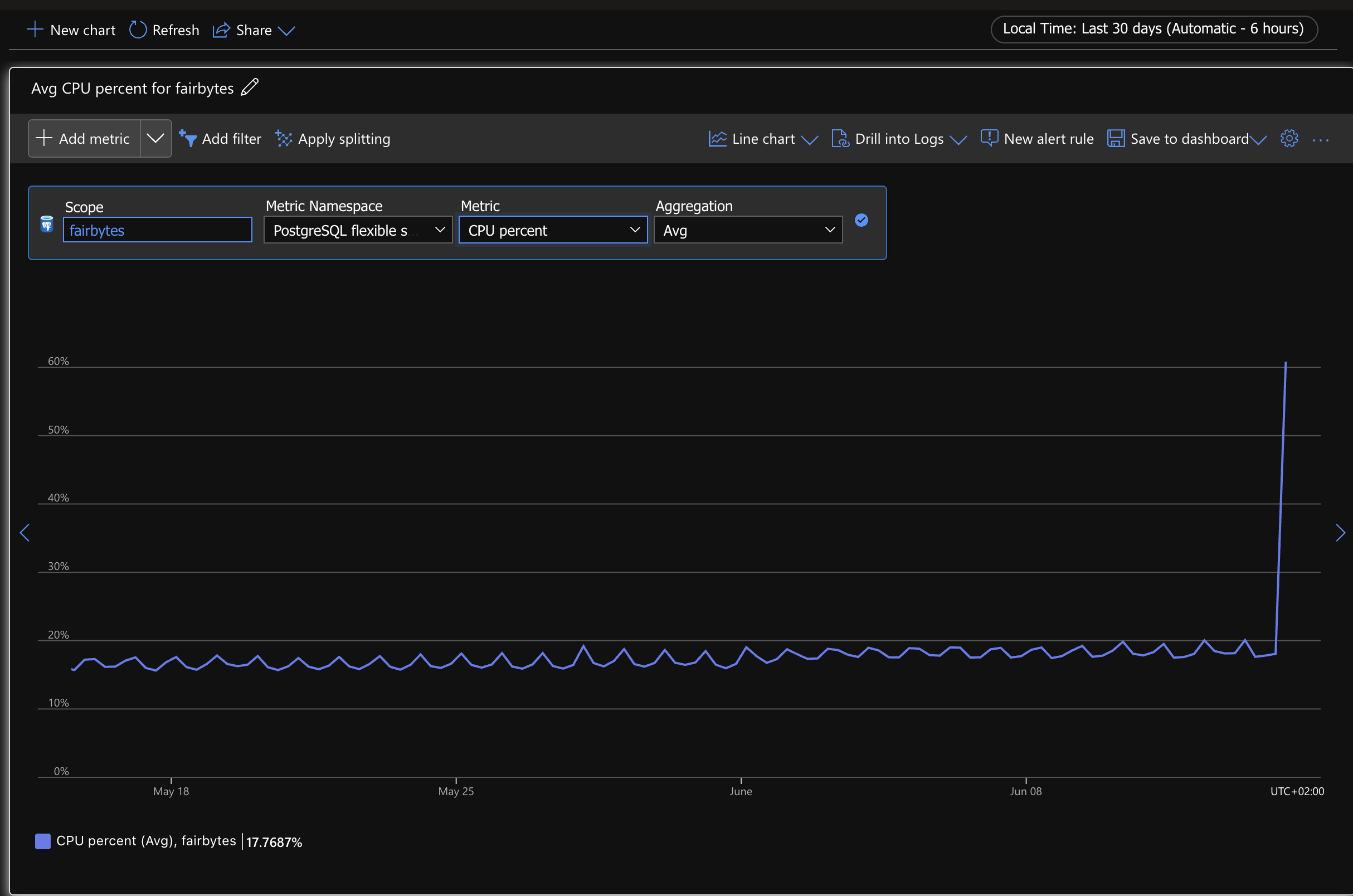Click the May 18 axis label
The height and width of the screenshot is (896, 1353).
coord(171,791)
